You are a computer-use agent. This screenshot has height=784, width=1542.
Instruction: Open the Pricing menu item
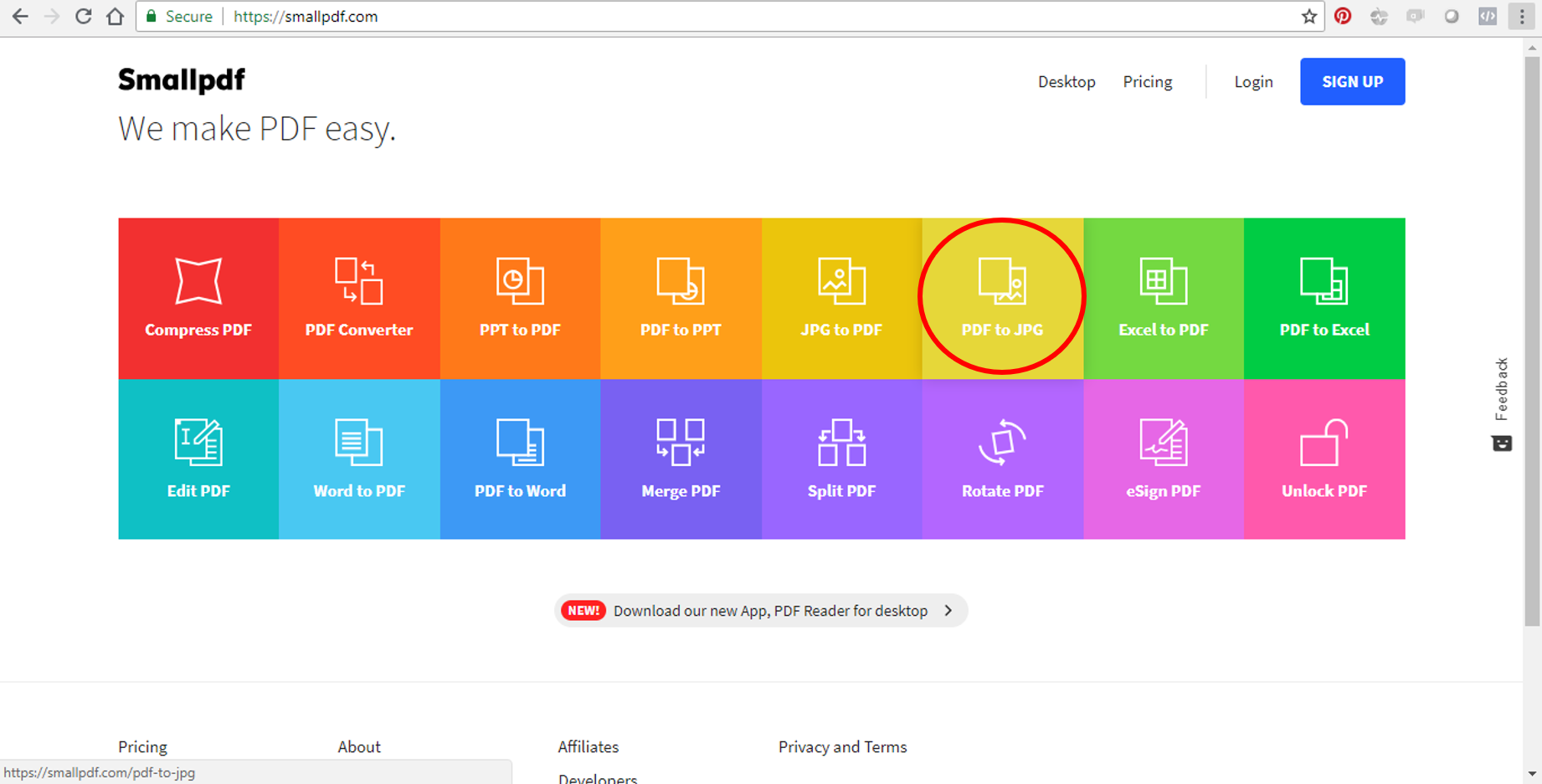click(1147, 81)
